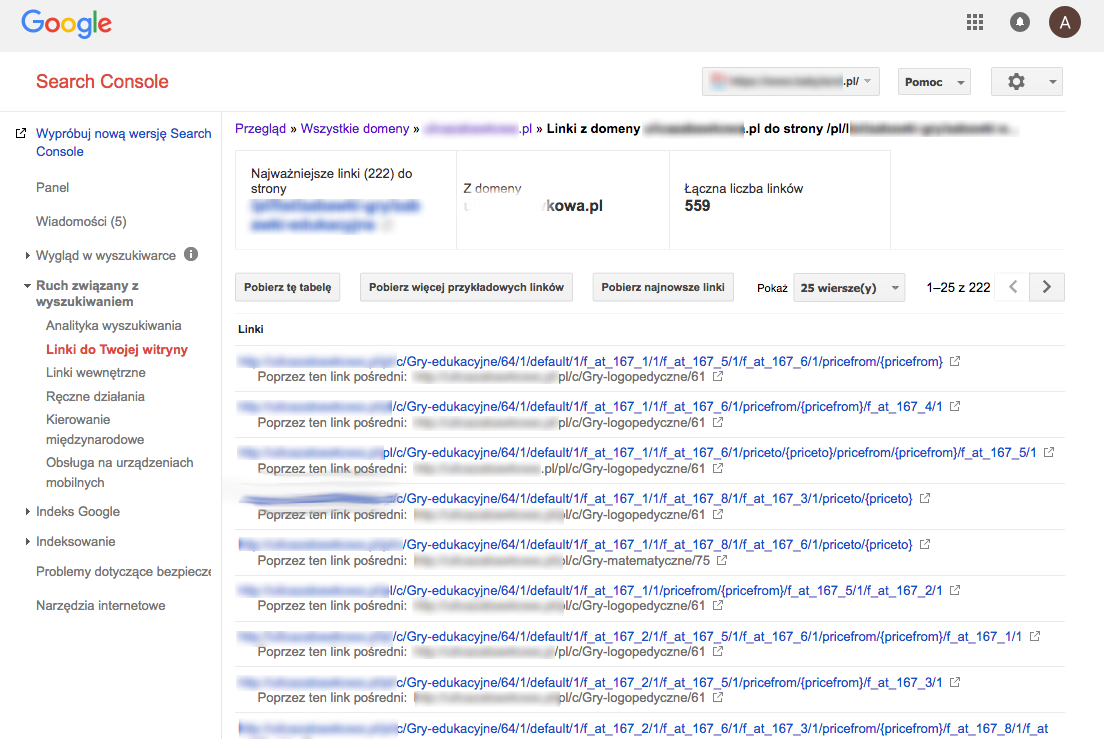Open external icon after pricefrom/{pricefrom}/f_at_167_3/1 link
Viewport: 1104px width, 748px height.
point(955,682)
